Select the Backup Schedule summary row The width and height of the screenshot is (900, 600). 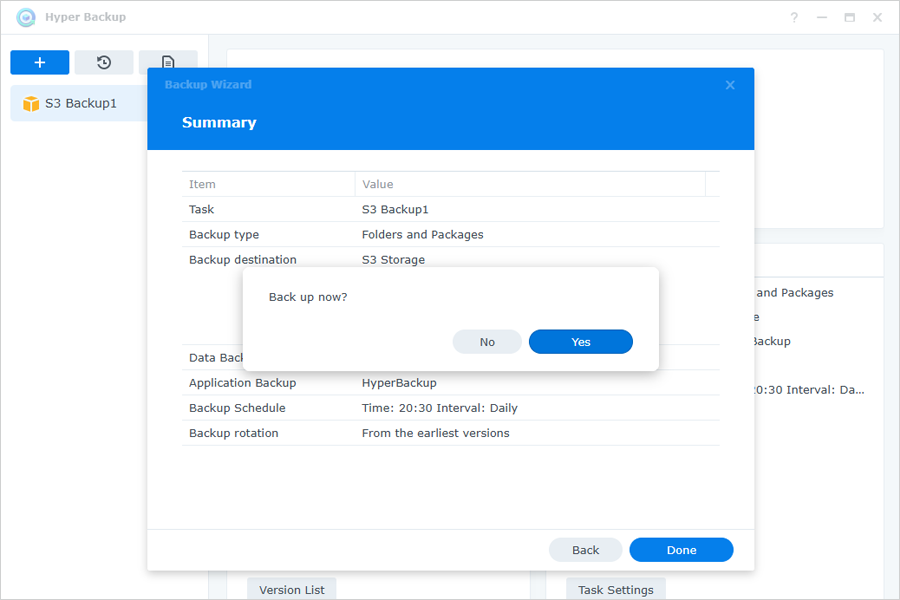[451, 408]
